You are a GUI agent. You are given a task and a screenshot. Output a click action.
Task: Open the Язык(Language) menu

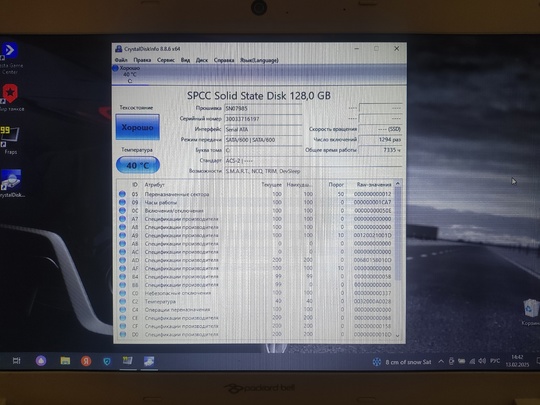pos(259,60)
